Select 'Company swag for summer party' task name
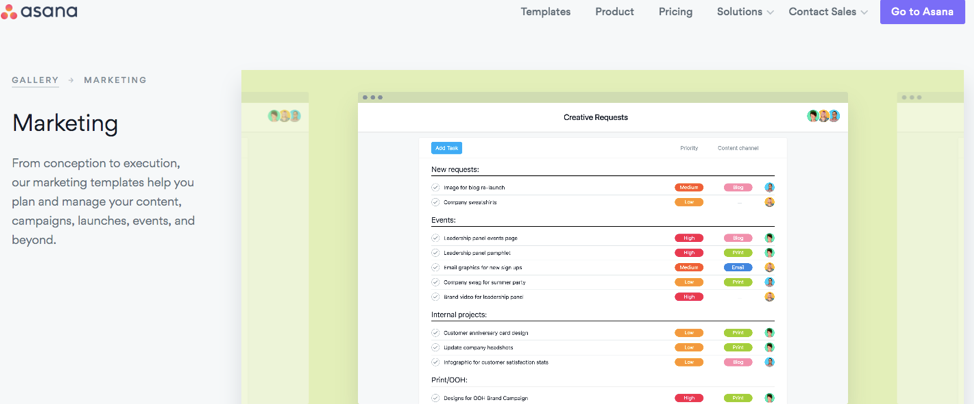 pyautogui.click(x=485, y=283)
